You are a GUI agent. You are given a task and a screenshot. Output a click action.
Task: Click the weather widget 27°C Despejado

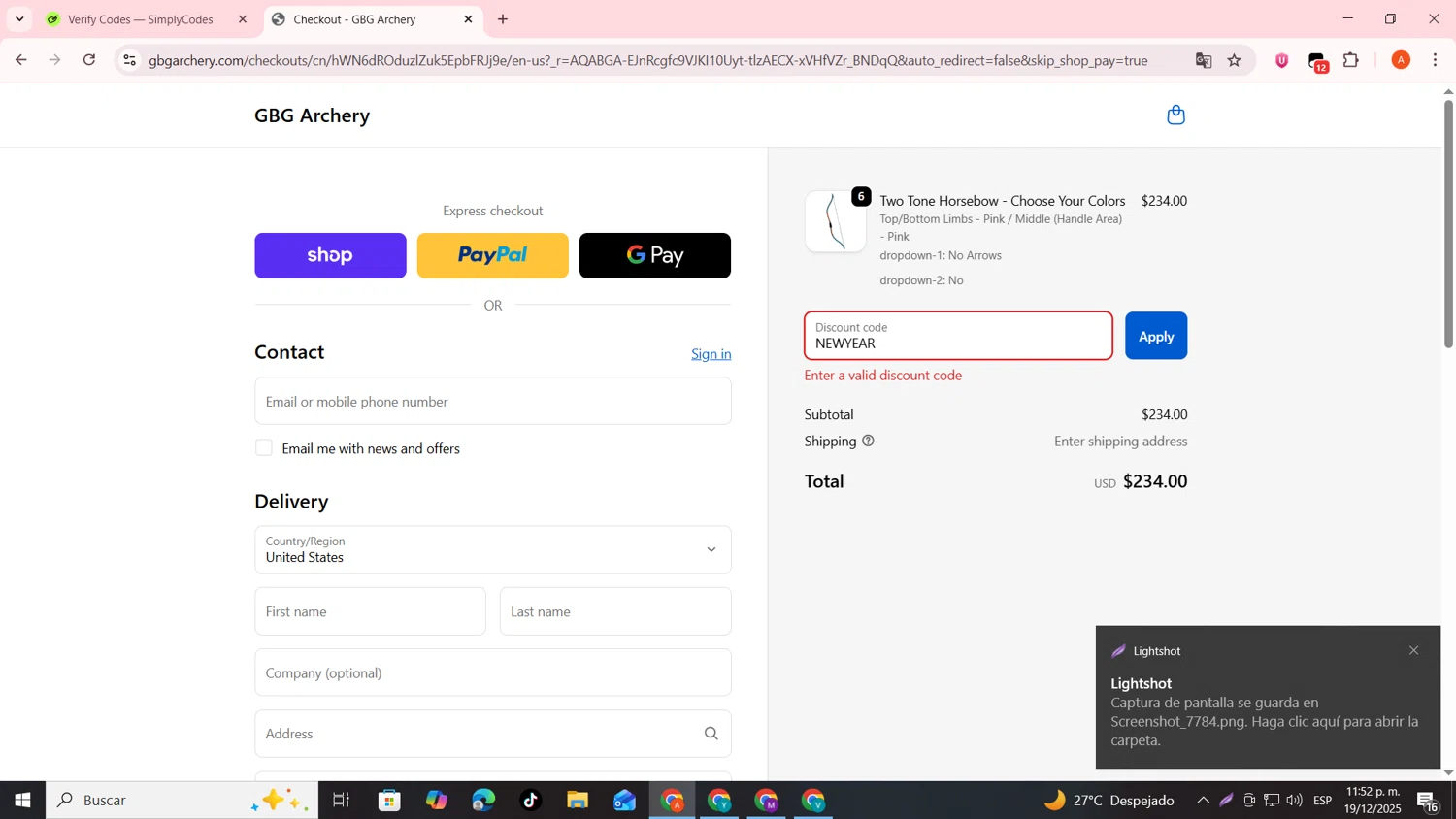(1109, 801)
